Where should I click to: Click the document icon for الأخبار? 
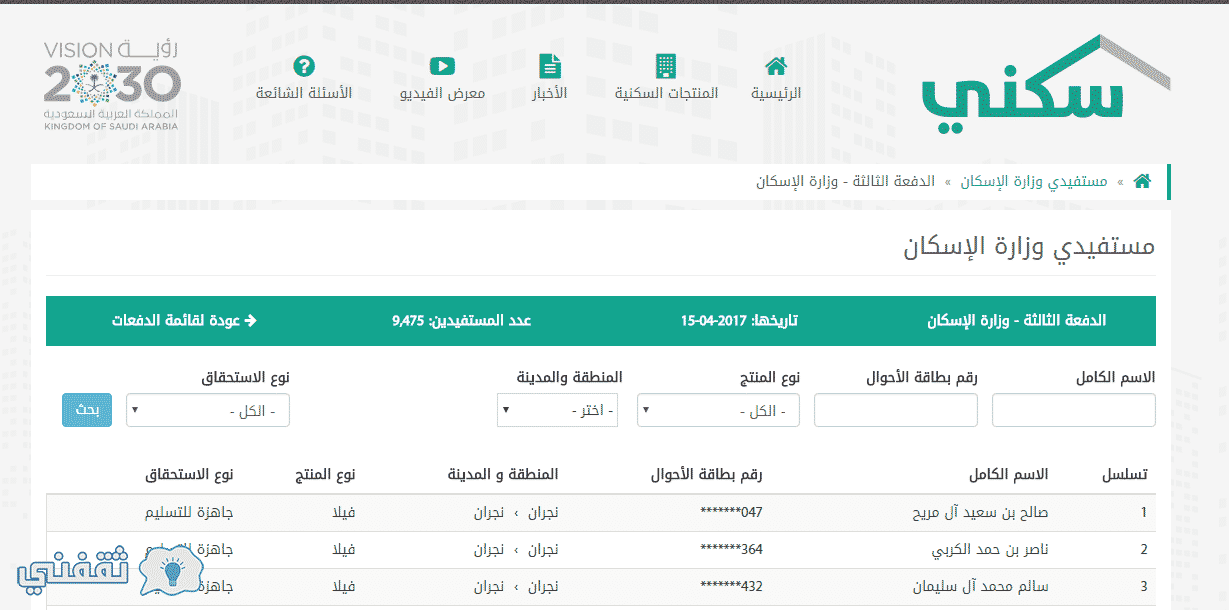click(x=550, y=66)
